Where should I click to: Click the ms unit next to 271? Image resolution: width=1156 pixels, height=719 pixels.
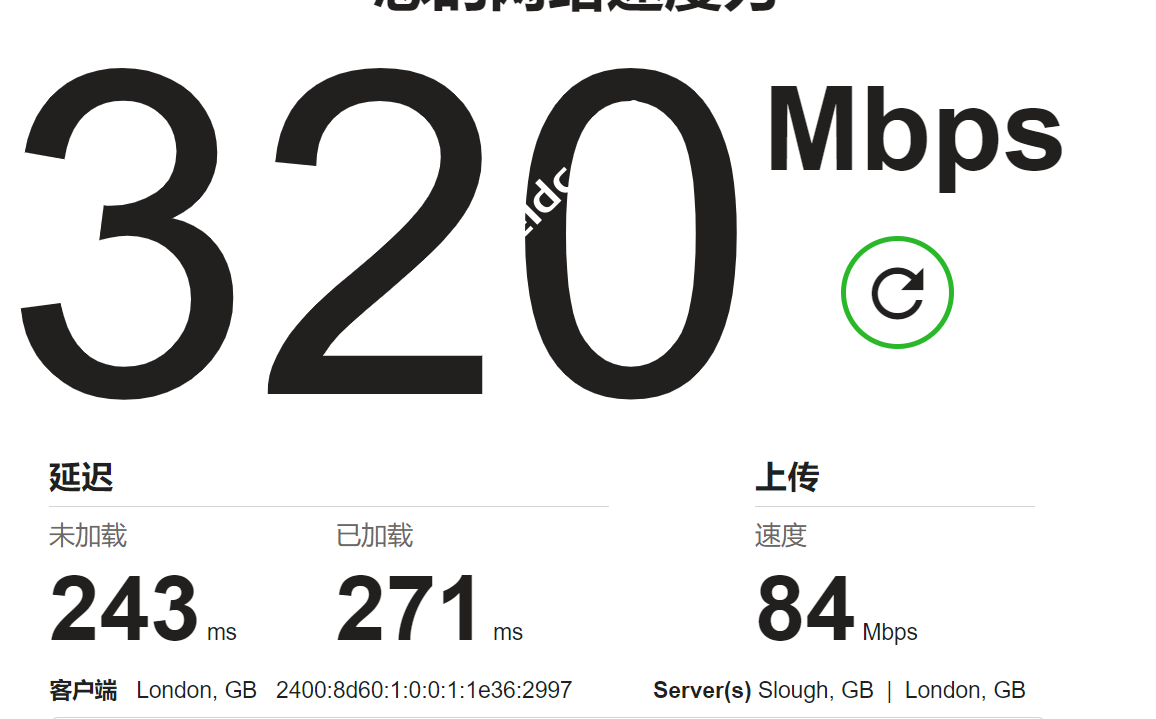pyautogui.click(x=508, y=632)
